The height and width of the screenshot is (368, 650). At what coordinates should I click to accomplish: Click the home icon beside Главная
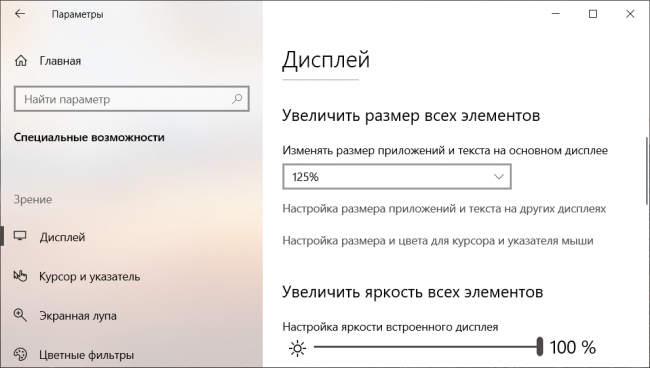tap(21, 61)
